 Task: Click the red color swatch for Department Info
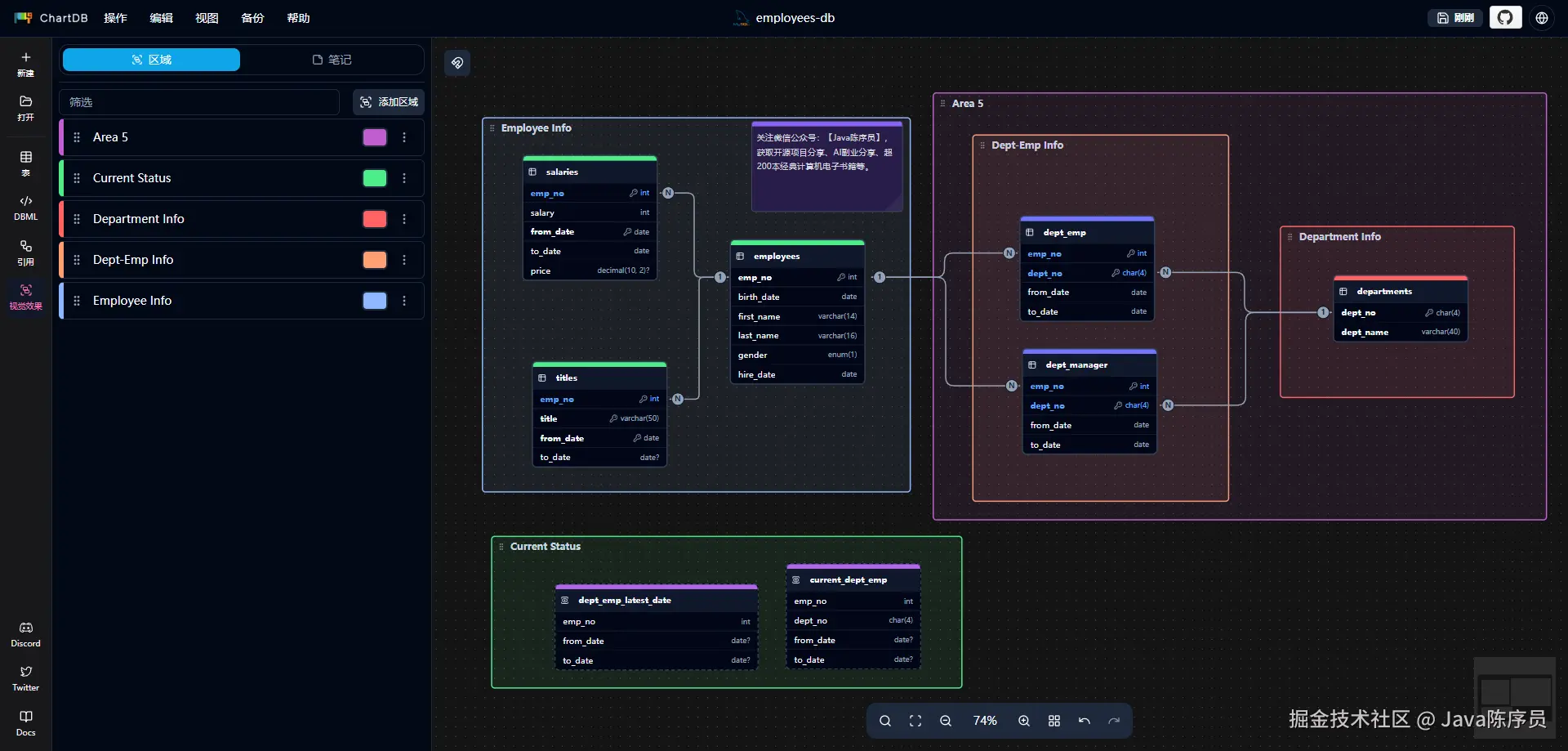click(375, 219)
